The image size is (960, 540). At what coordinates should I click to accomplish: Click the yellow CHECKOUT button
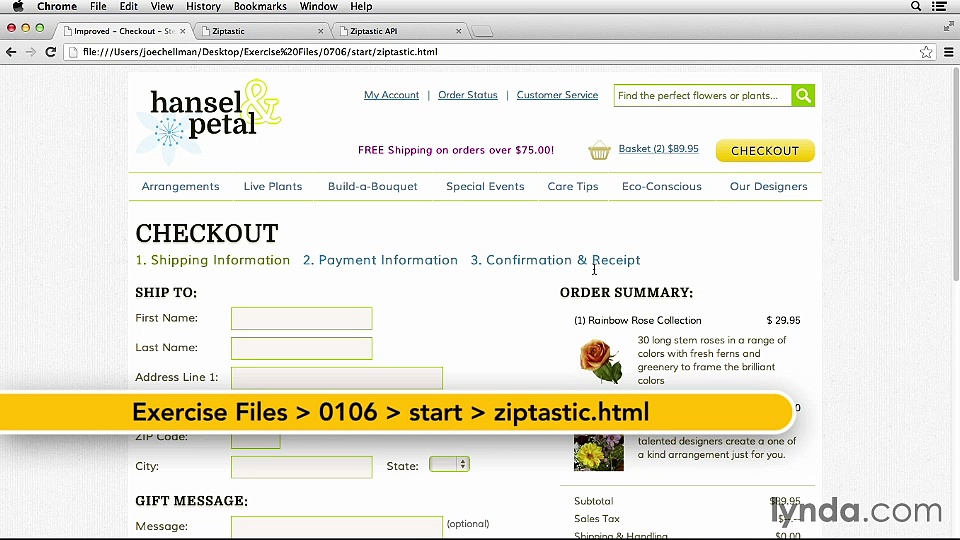765,151
